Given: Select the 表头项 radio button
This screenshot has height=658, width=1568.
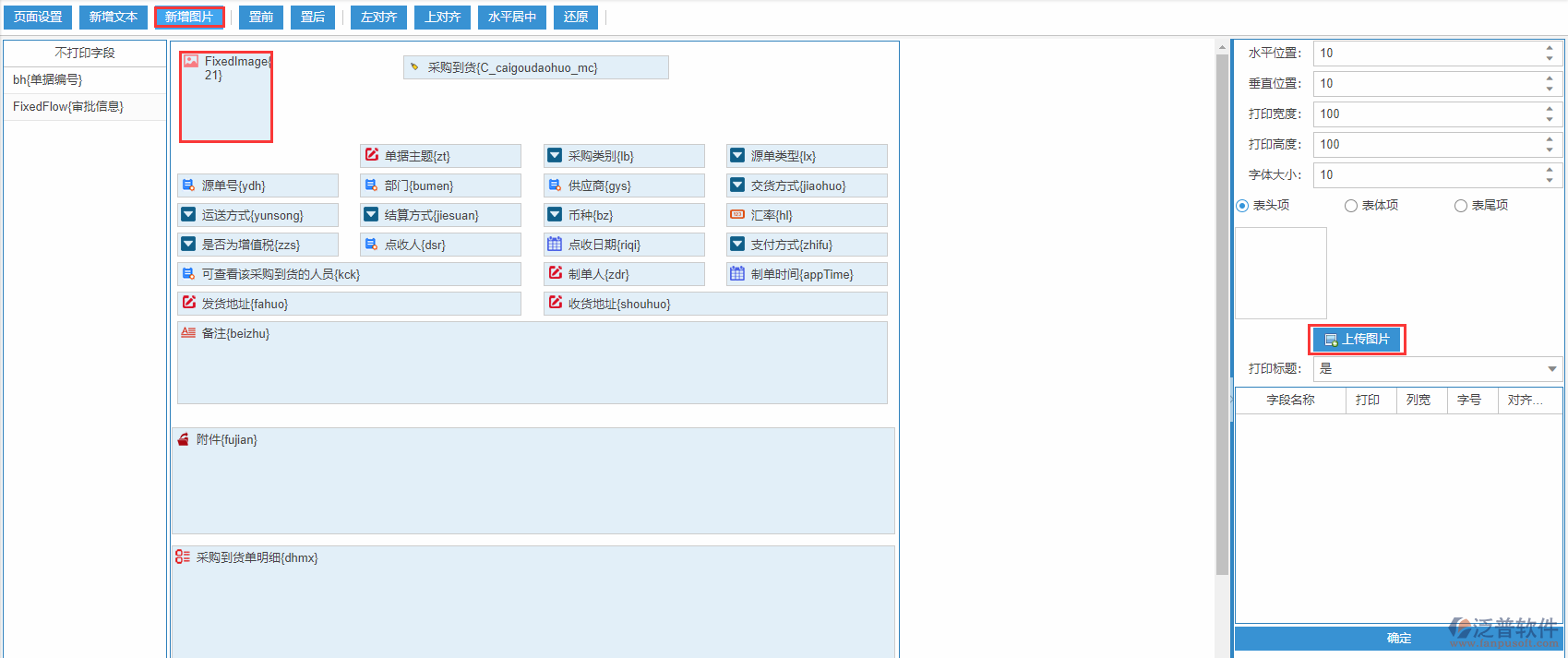Looking at the screenshot, I should pos(1242,206).
